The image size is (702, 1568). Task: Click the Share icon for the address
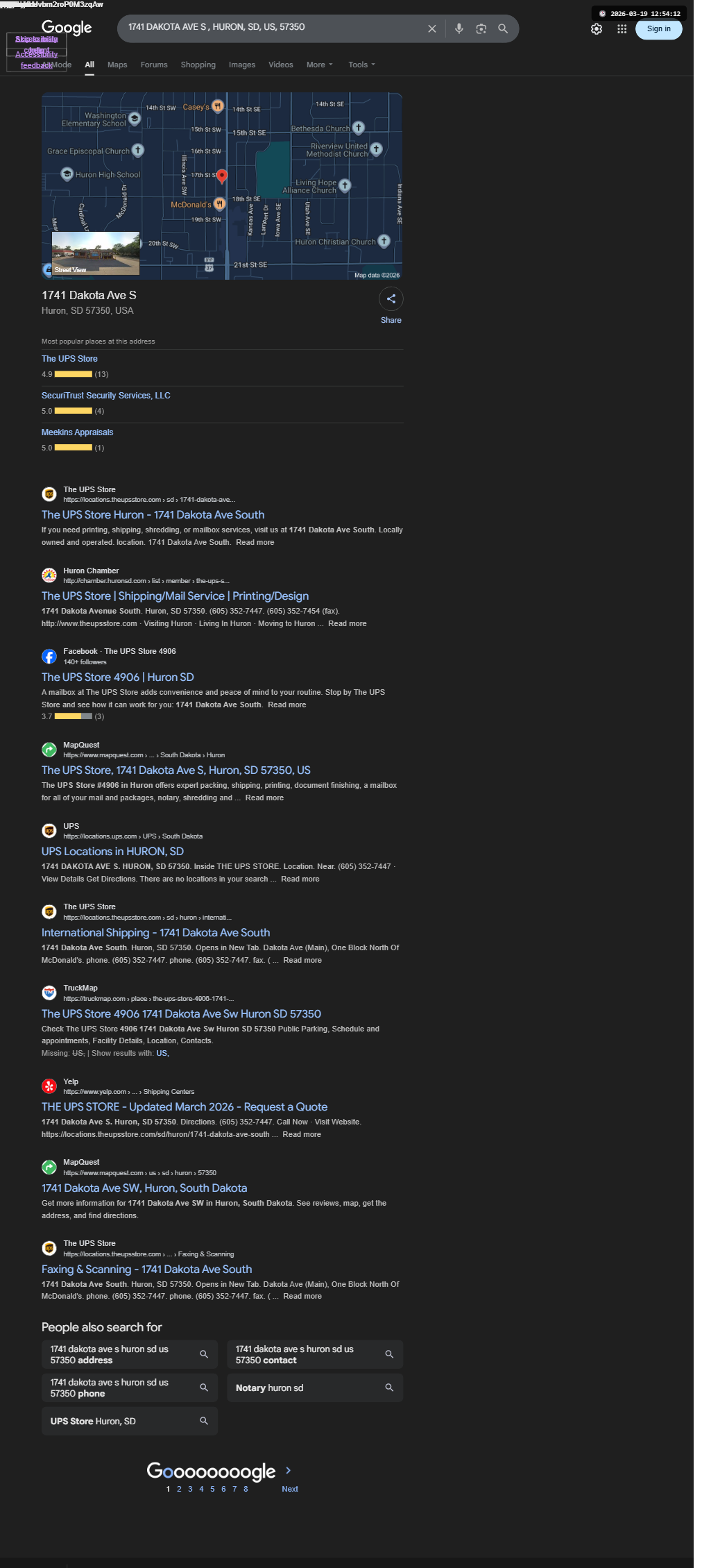(391, 299)
